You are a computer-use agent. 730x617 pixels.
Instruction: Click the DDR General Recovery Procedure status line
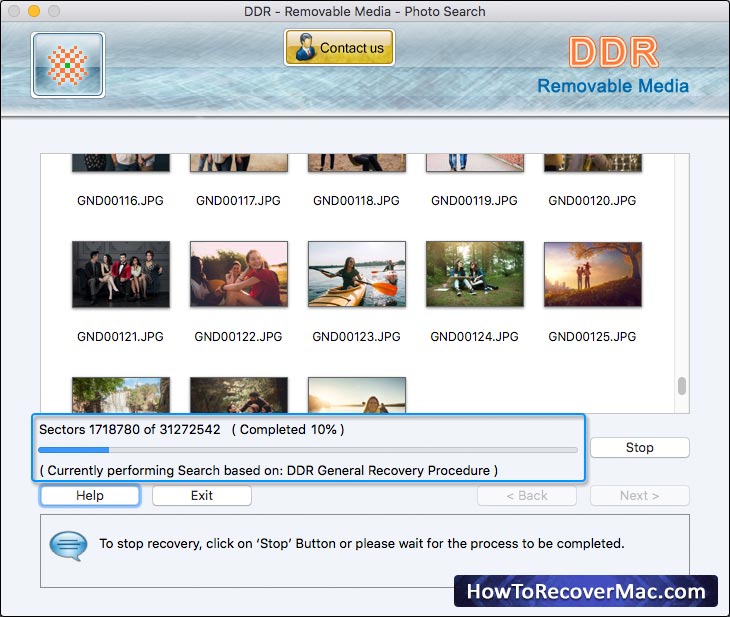(269, 470)
